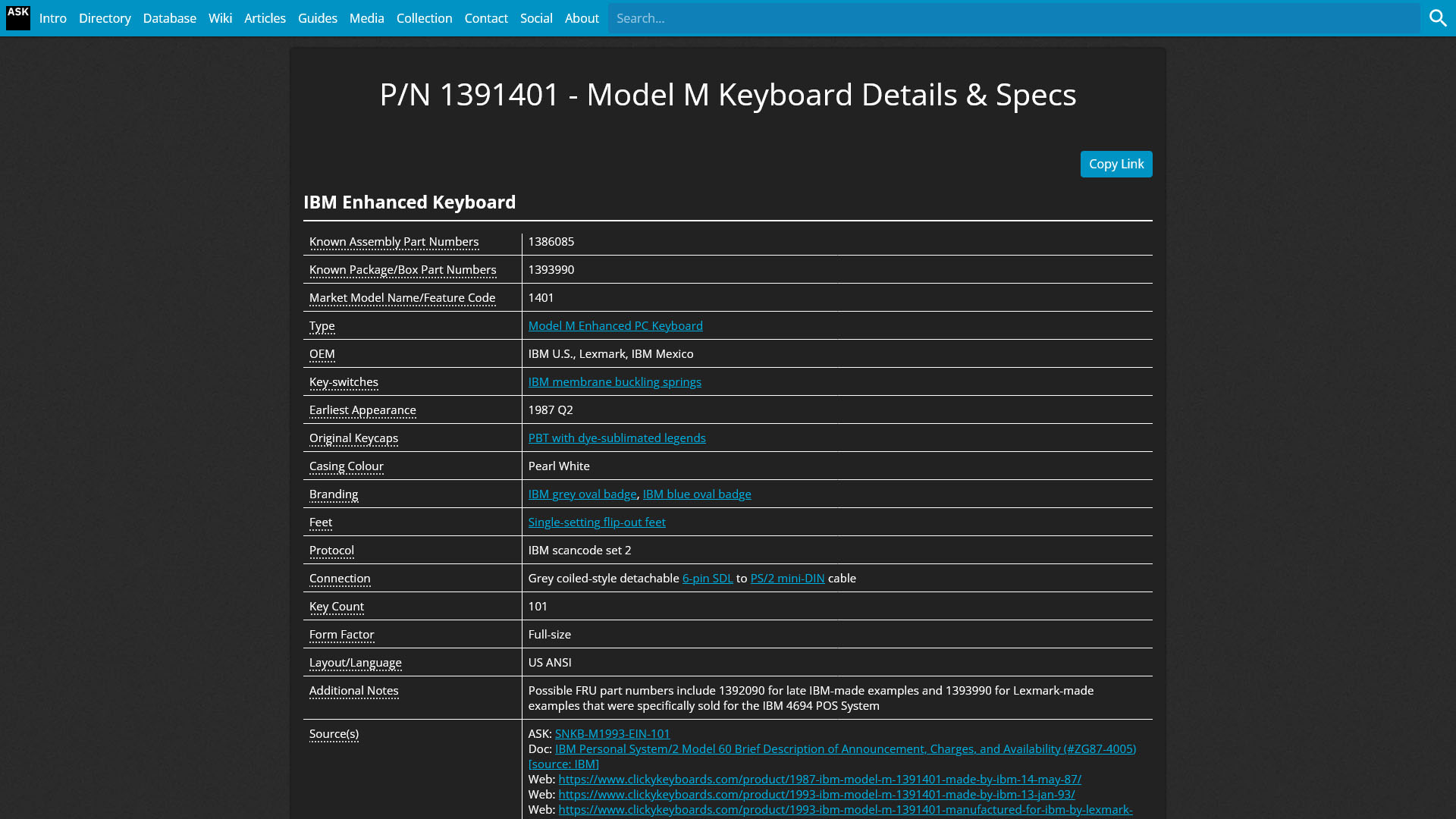Click the Type field label
The image size is (1456, 819).
click(x=322, y=325)
